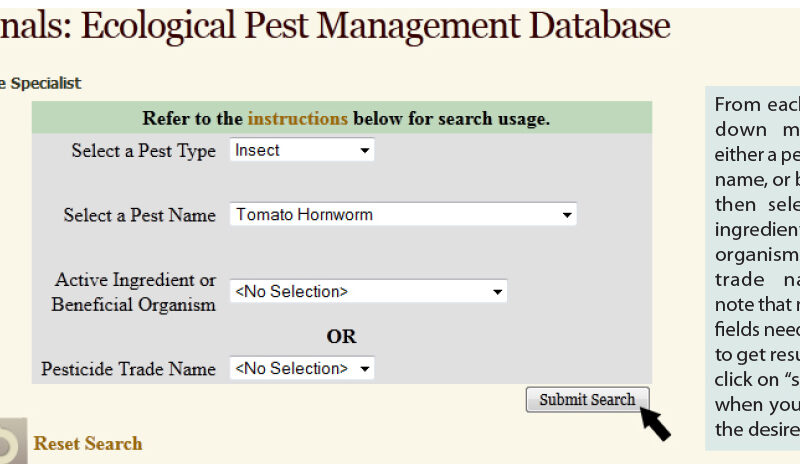Click the Specialist text under the title
Image resolution: width=800 pixels, height=472 pixels.
point(42,83)
